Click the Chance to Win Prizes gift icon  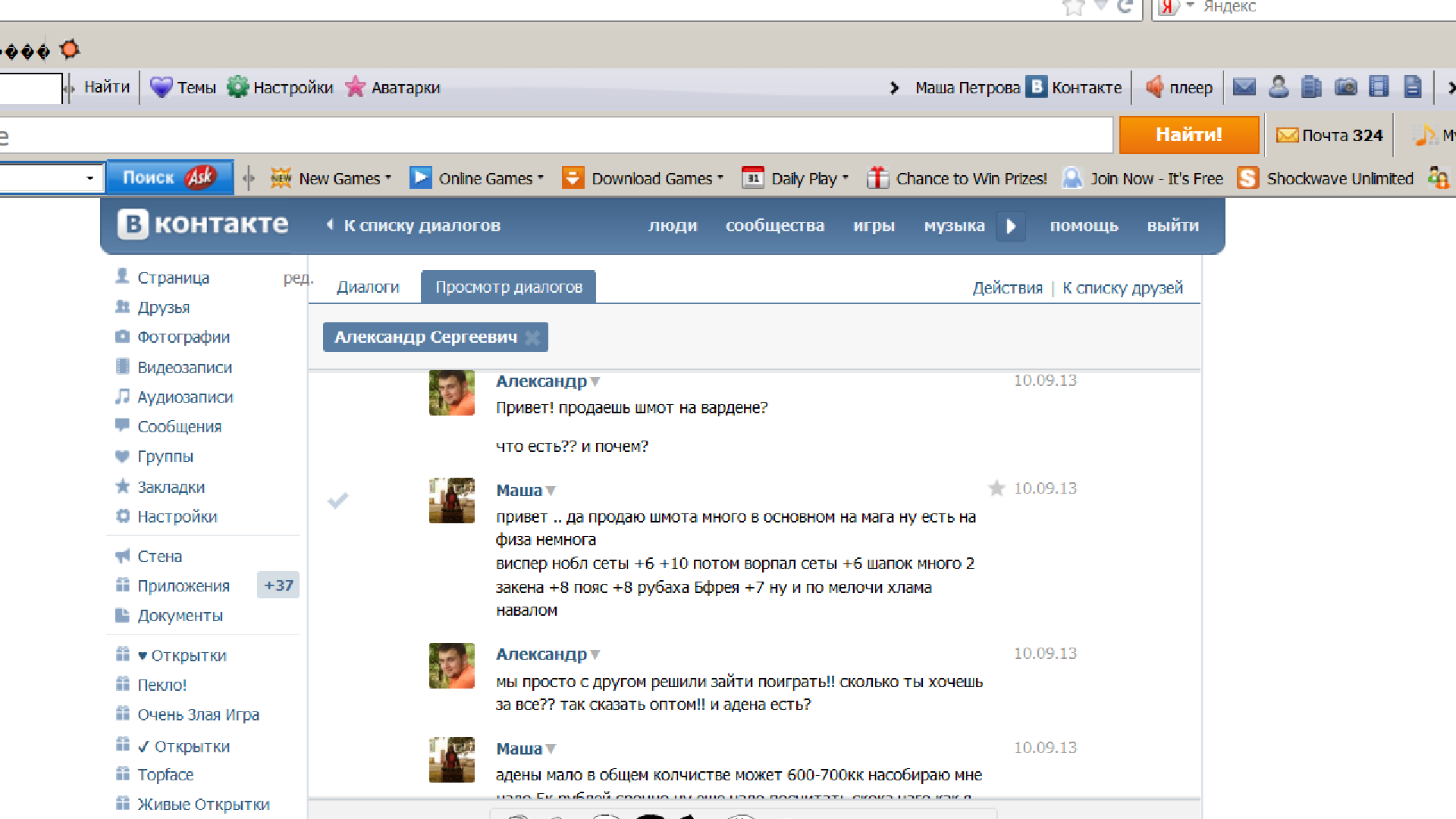(877, 178)
